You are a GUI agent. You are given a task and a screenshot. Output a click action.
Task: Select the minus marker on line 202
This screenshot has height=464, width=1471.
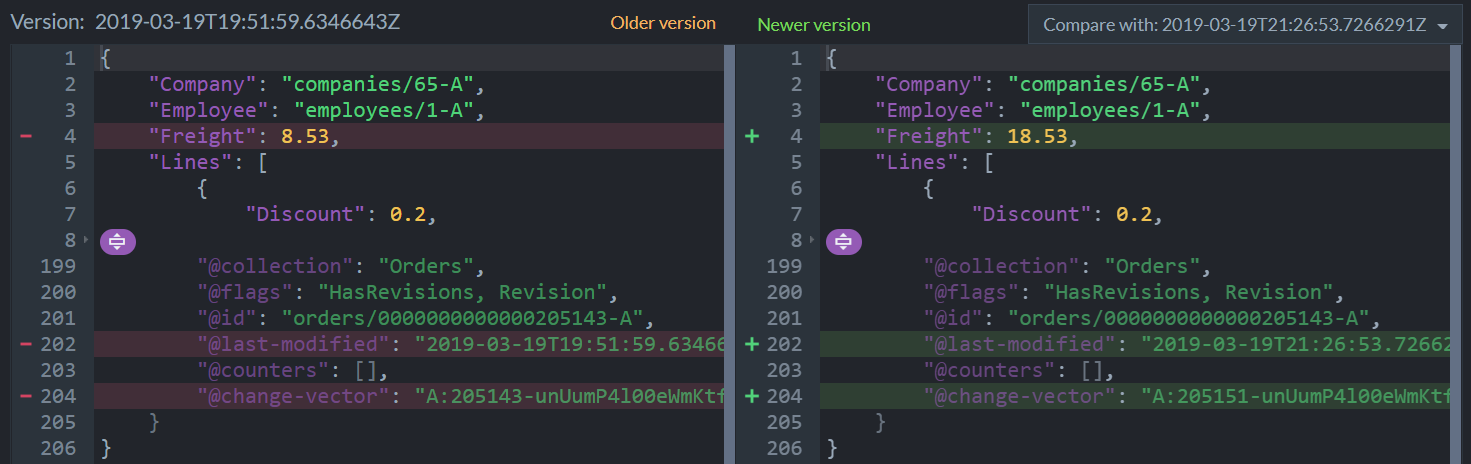pyautogui.click(x=26, y=345)
